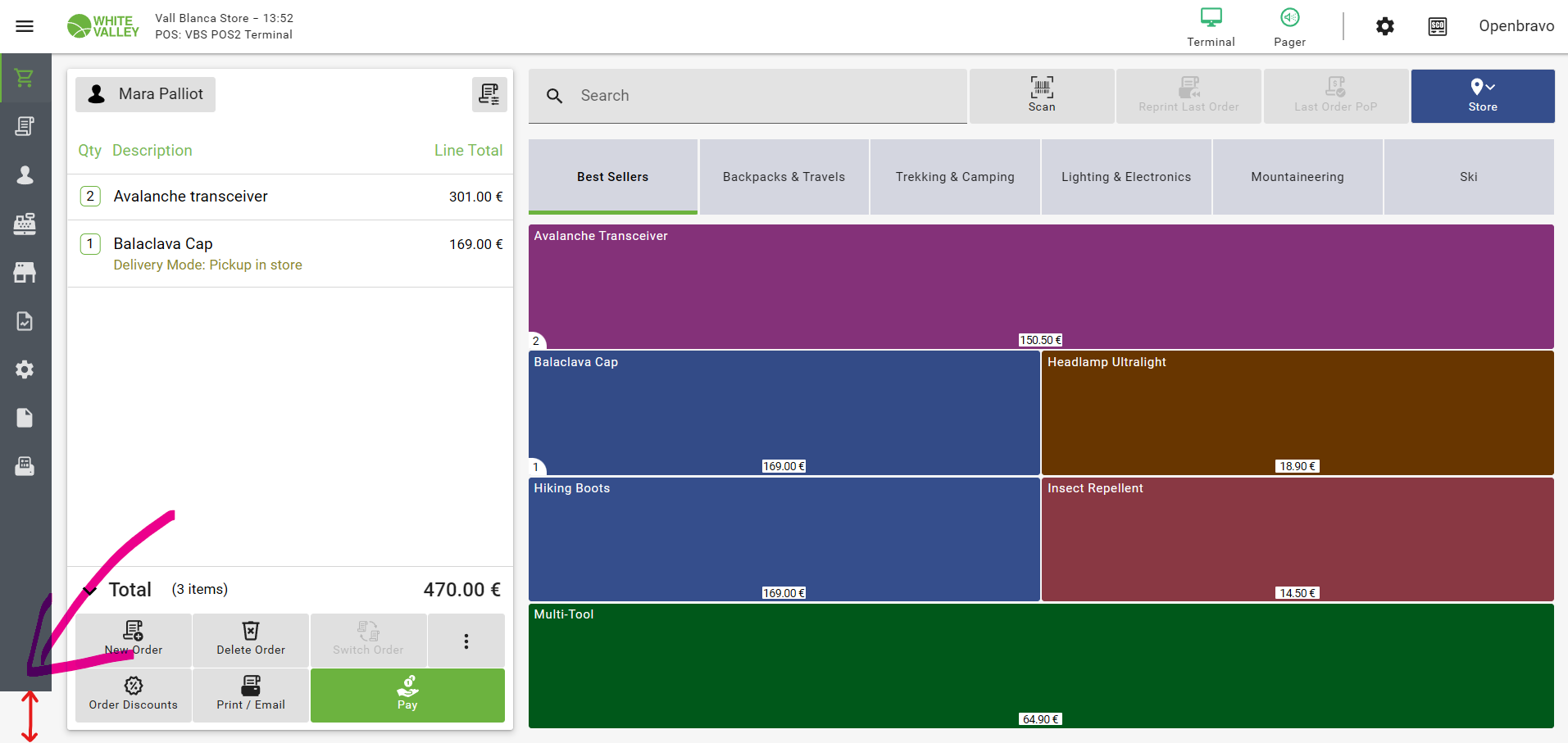Viewport: 1568px width, 743px height.
Task: Open settings gear in top bar
Action: click(x=1384, y=26)
